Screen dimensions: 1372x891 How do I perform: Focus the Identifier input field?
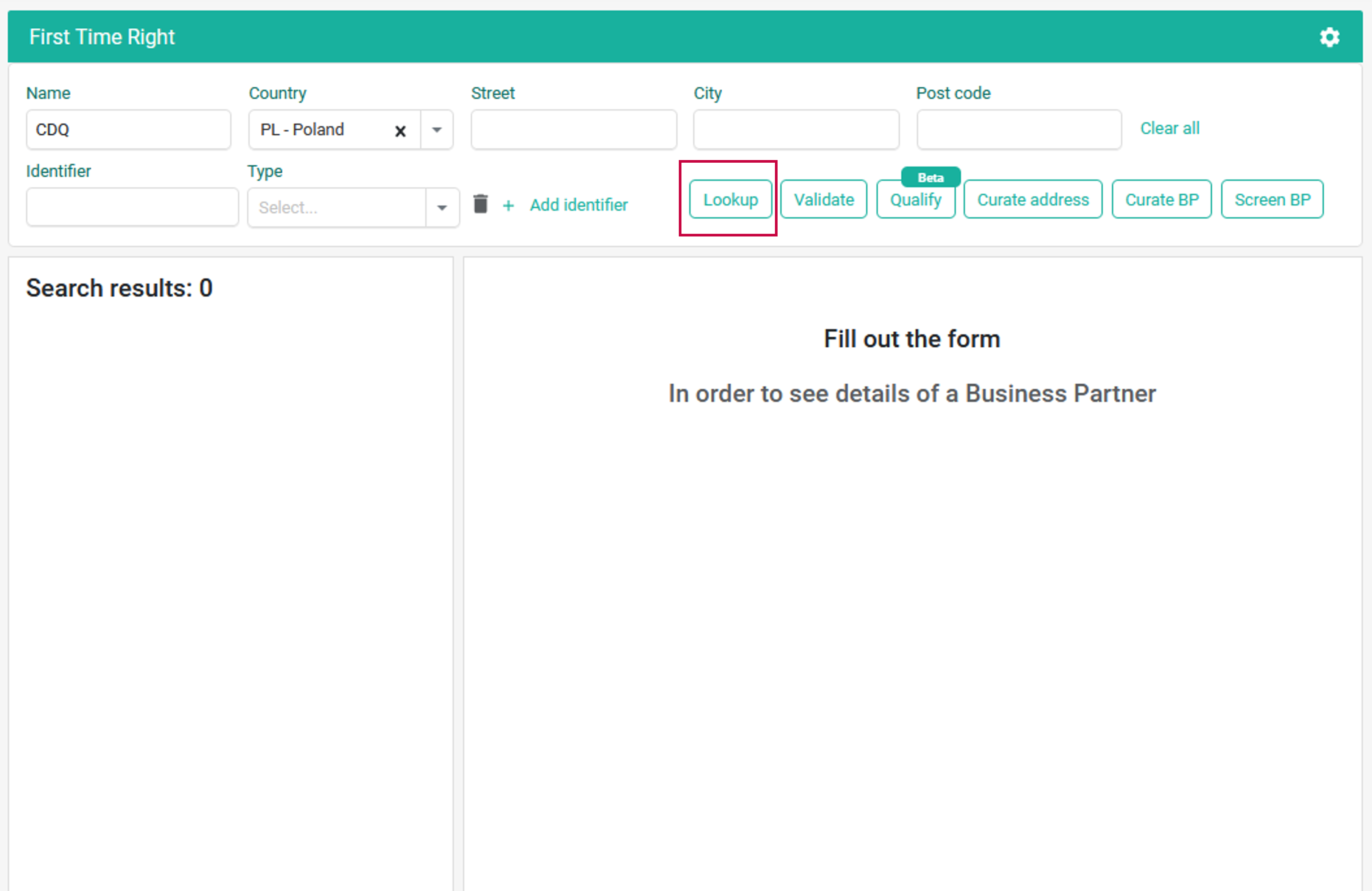tap(132, 207)
